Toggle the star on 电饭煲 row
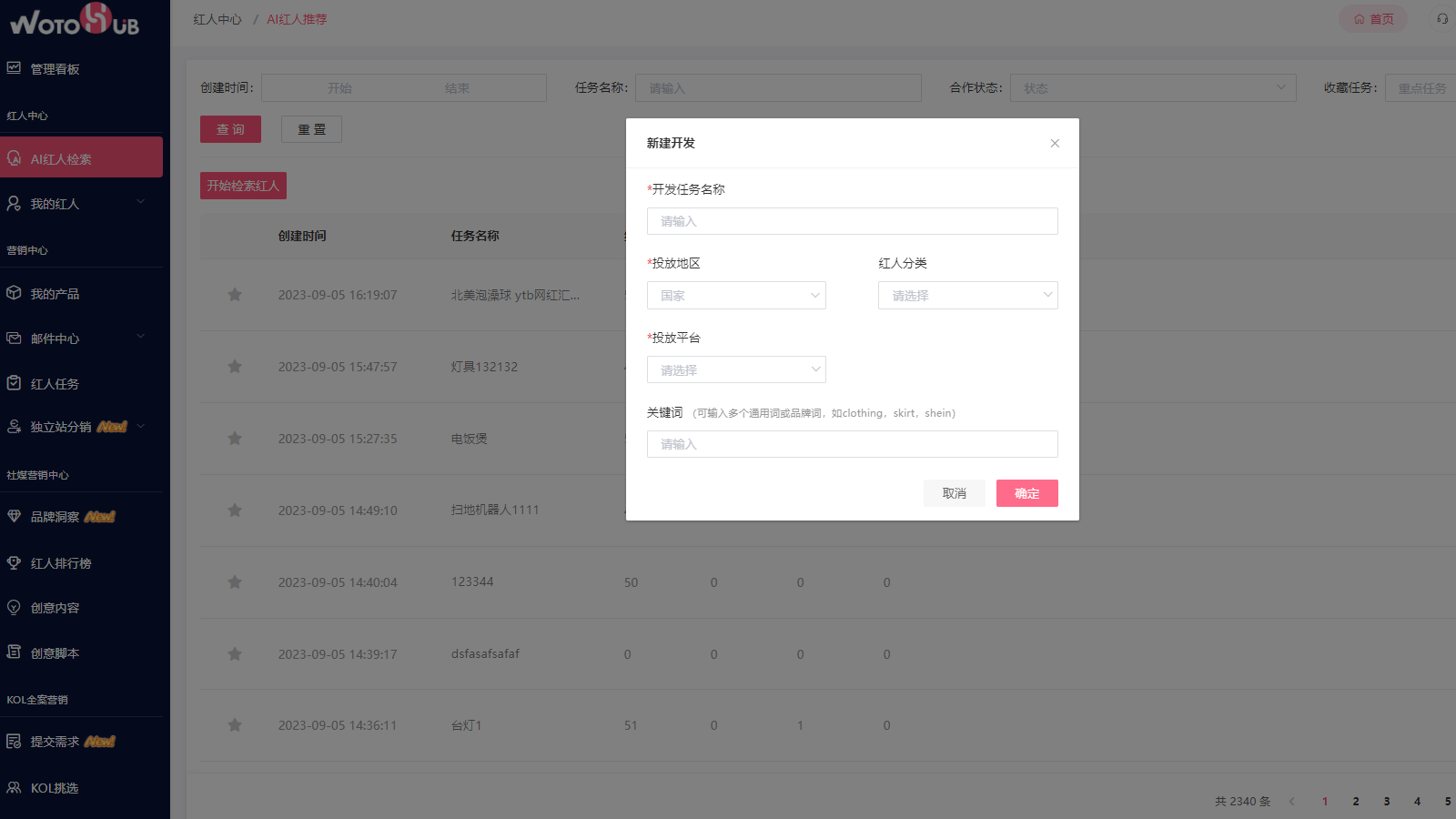This screenshot has height=819, width=1456. coord(234,438)
